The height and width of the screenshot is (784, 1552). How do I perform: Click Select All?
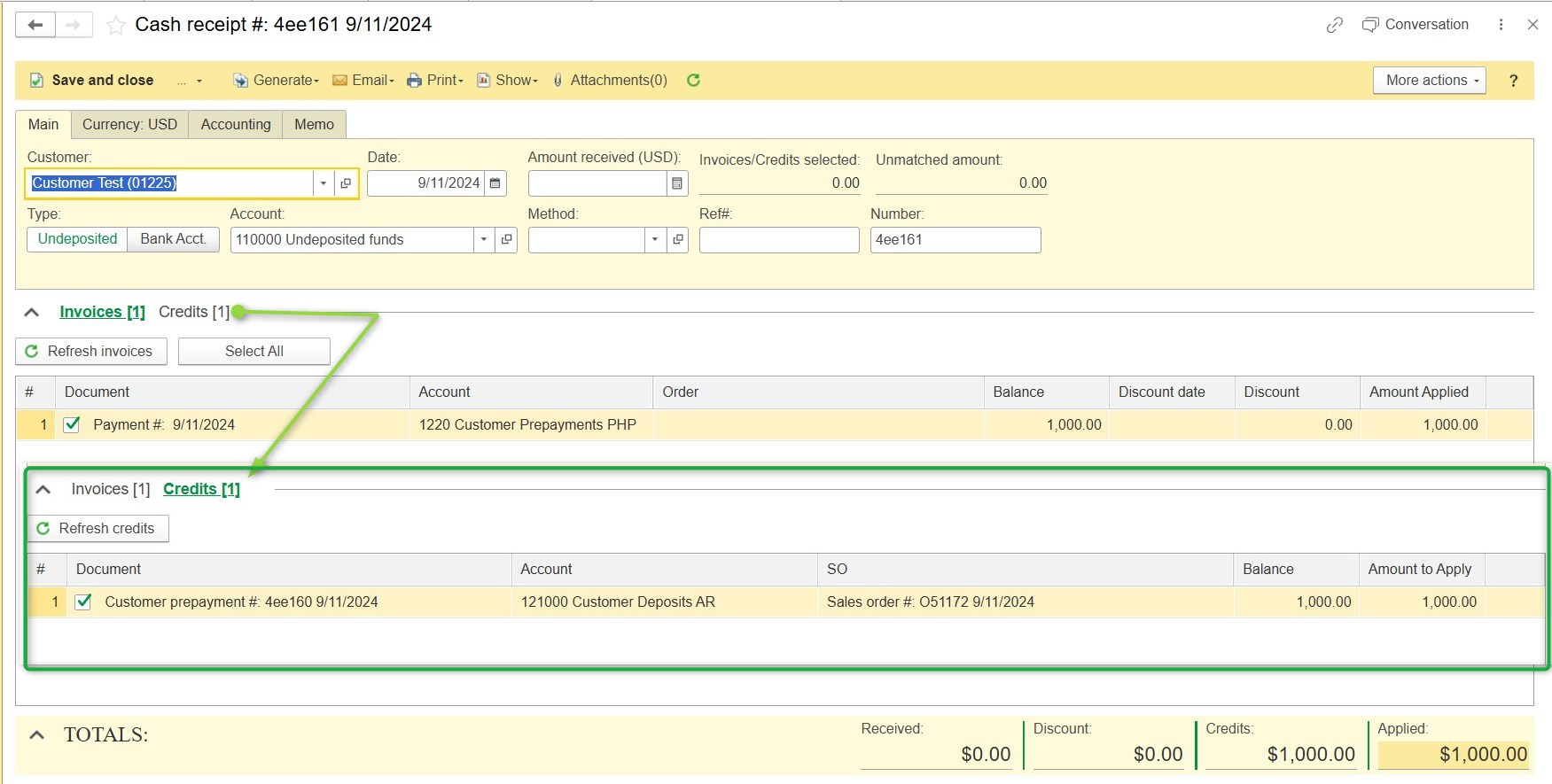click(x=254, y=352)
